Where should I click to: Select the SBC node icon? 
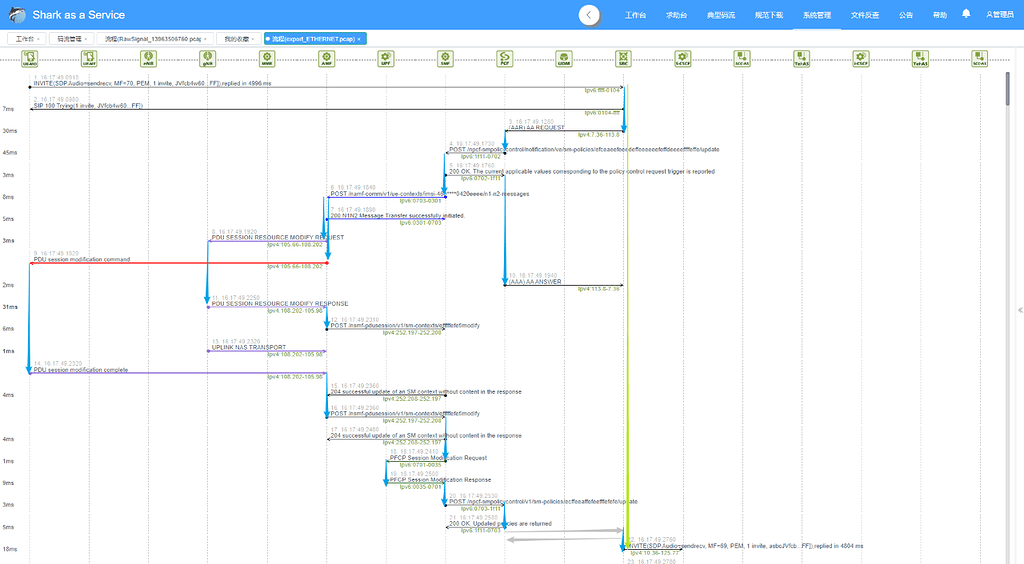[624, 59]
